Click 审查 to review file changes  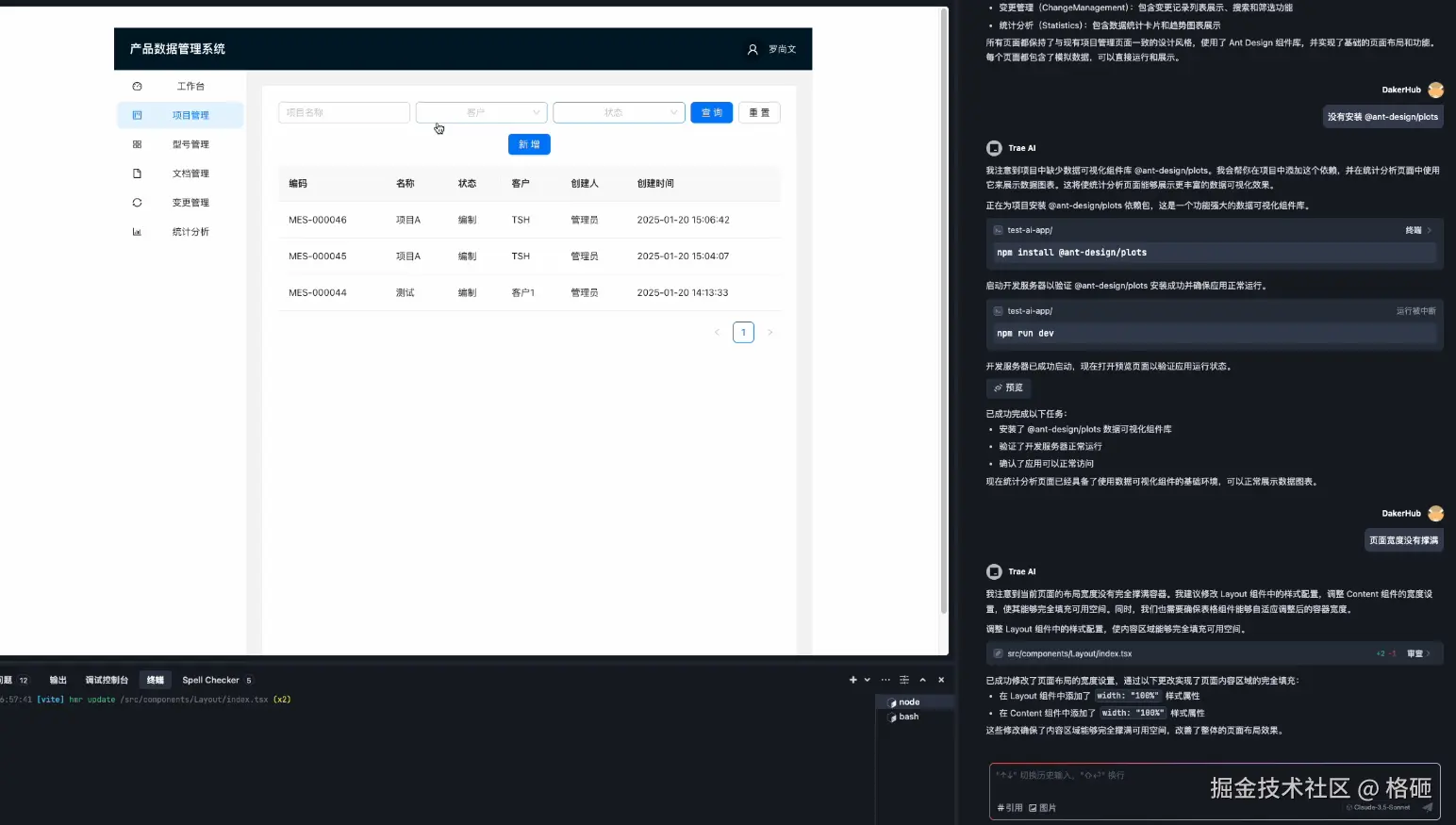point(1418,653)
